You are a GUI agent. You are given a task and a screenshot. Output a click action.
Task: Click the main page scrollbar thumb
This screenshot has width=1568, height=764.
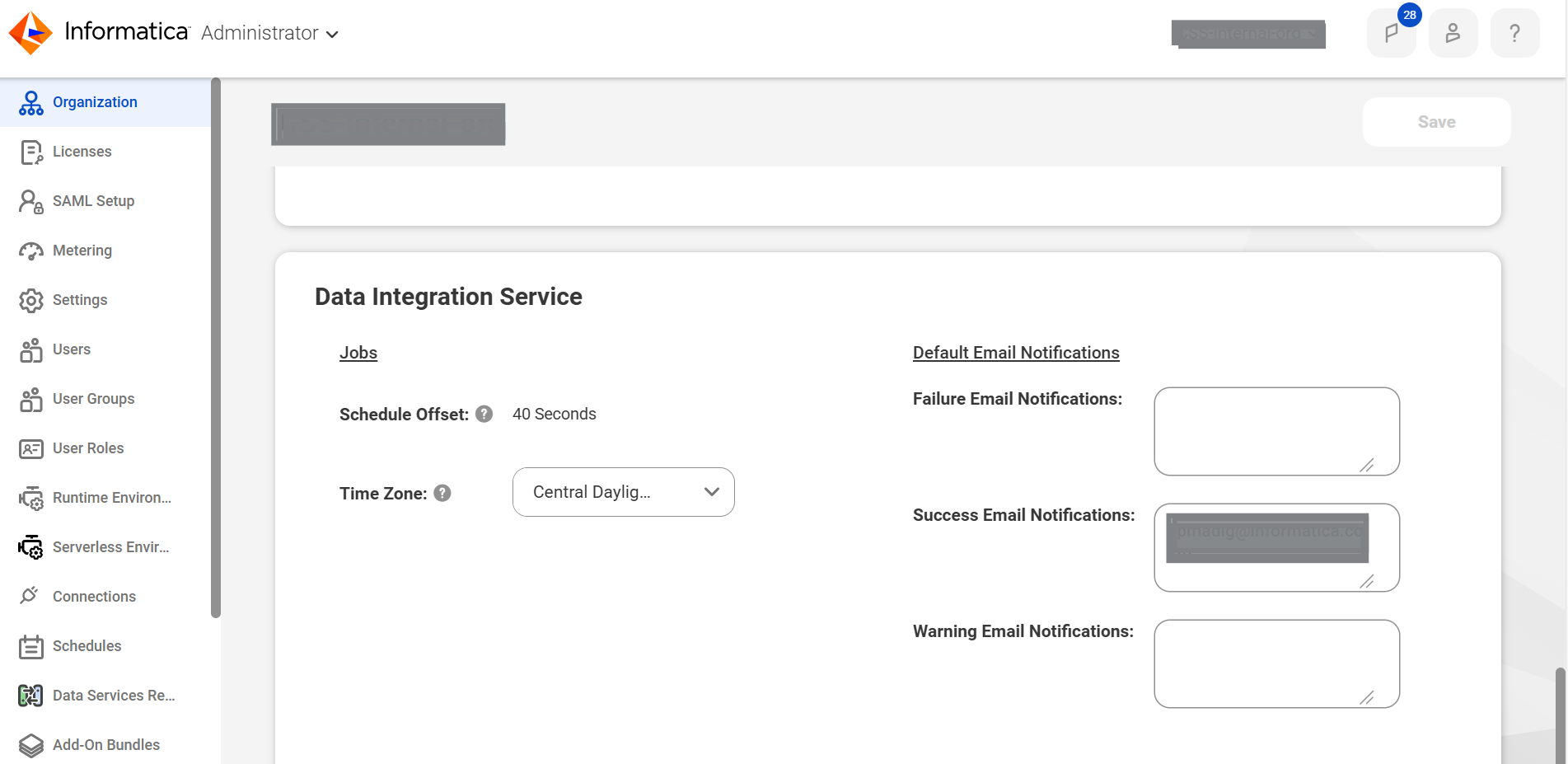(1560, 715)
